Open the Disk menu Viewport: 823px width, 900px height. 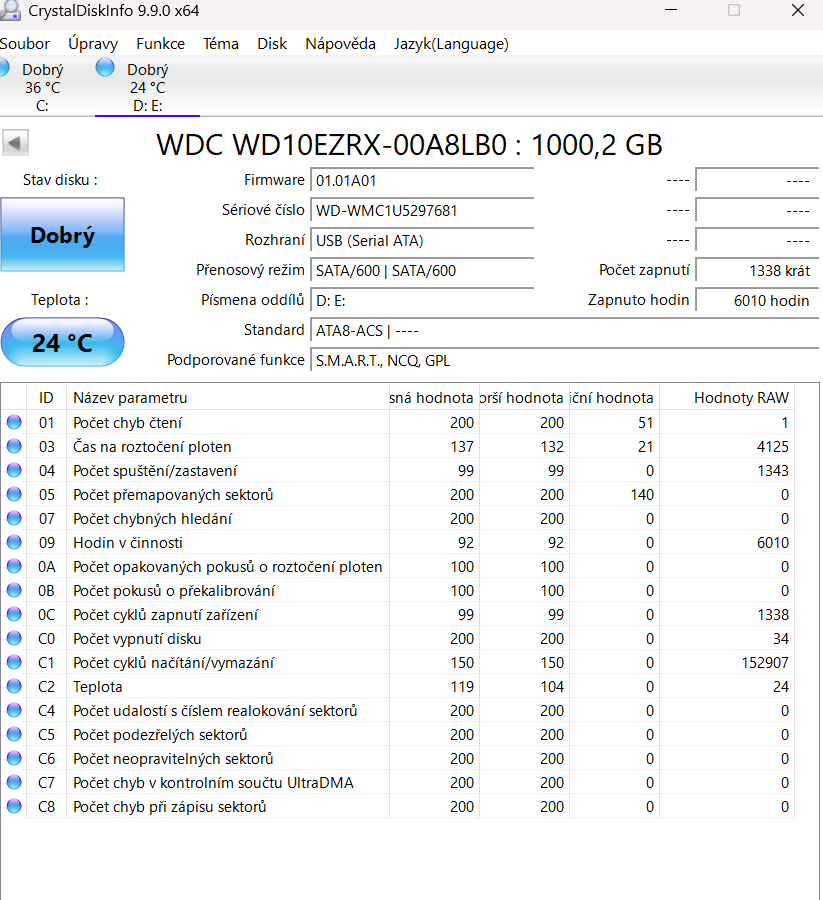272,44
